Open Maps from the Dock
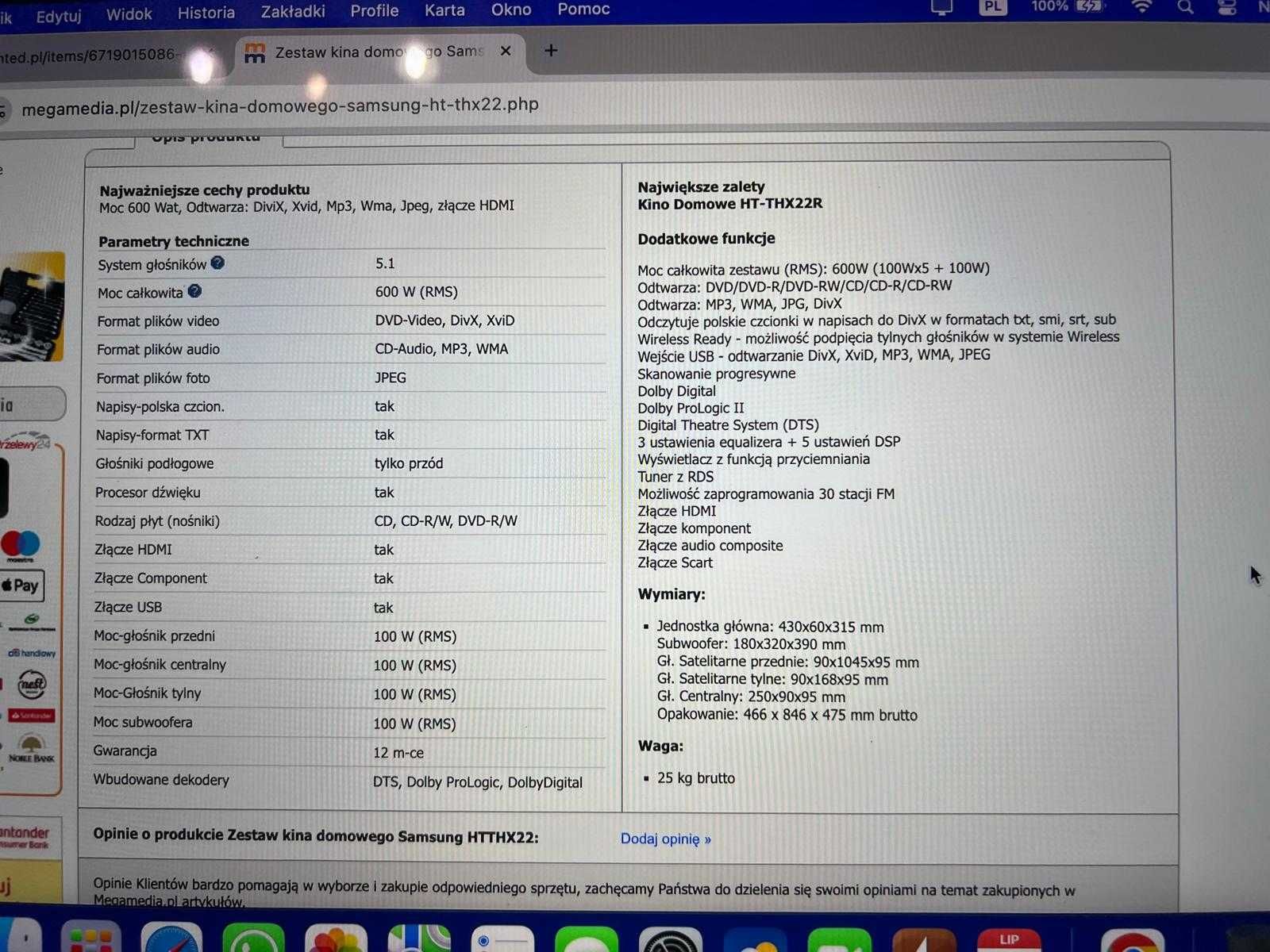 [x=419, y=938]
